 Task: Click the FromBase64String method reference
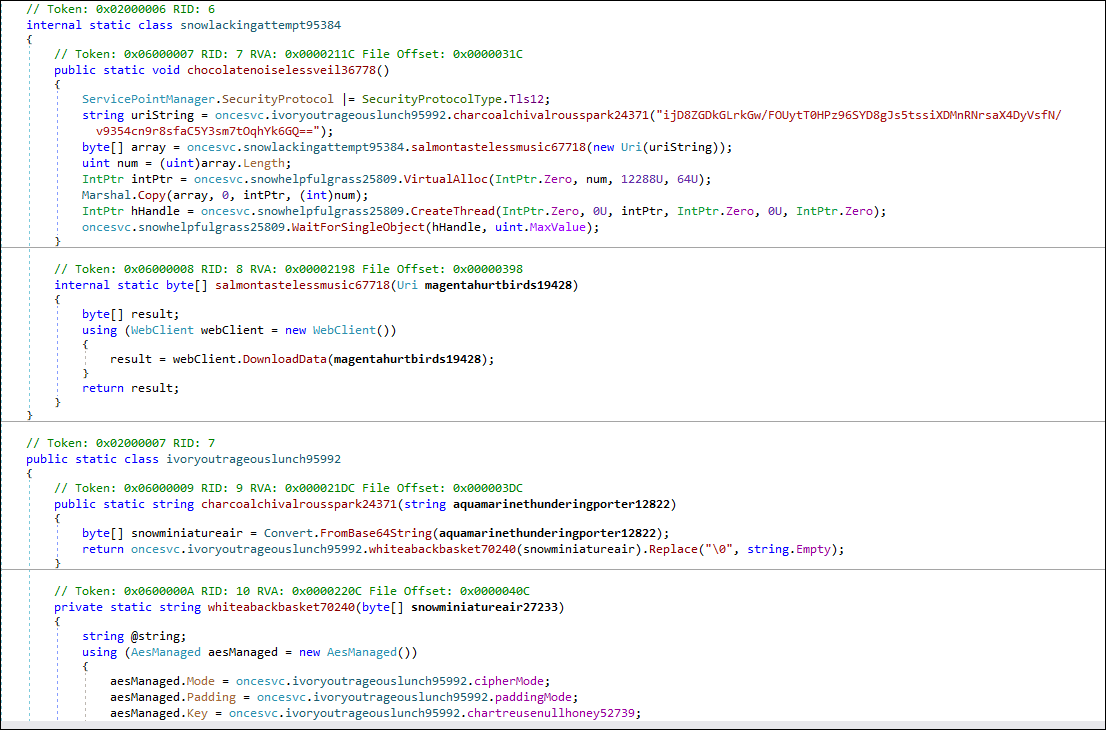pos(376,533)
